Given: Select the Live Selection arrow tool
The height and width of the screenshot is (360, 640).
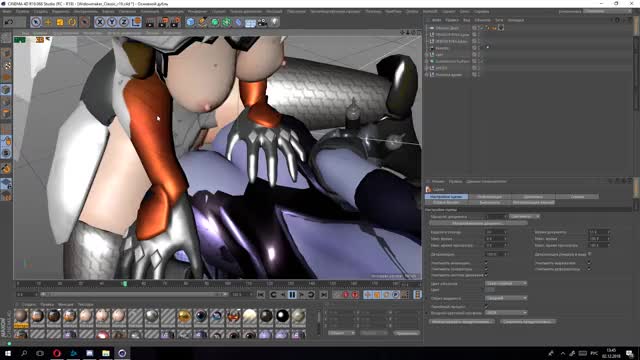Looking at the screenshot, I should 36,22.
